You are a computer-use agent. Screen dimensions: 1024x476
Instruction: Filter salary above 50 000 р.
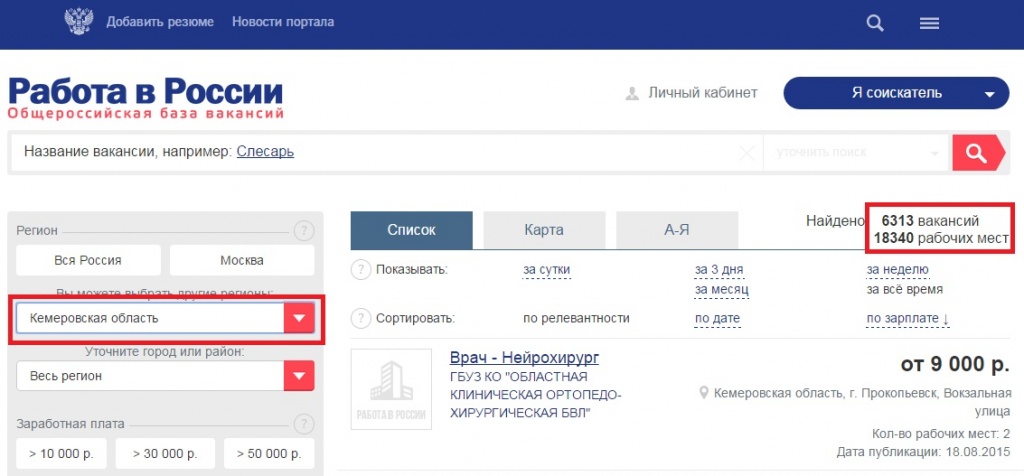269,454
